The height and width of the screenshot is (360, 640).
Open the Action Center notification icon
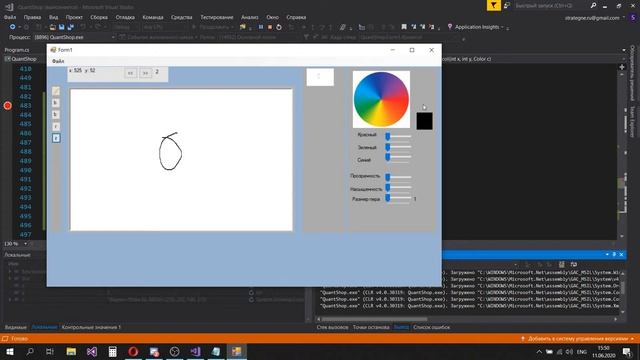627,351
